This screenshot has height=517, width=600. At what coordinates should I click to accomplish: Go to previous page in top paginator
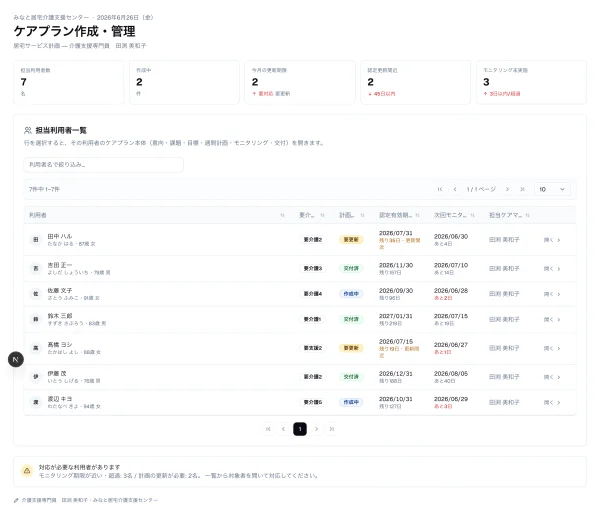click(455, 189)
